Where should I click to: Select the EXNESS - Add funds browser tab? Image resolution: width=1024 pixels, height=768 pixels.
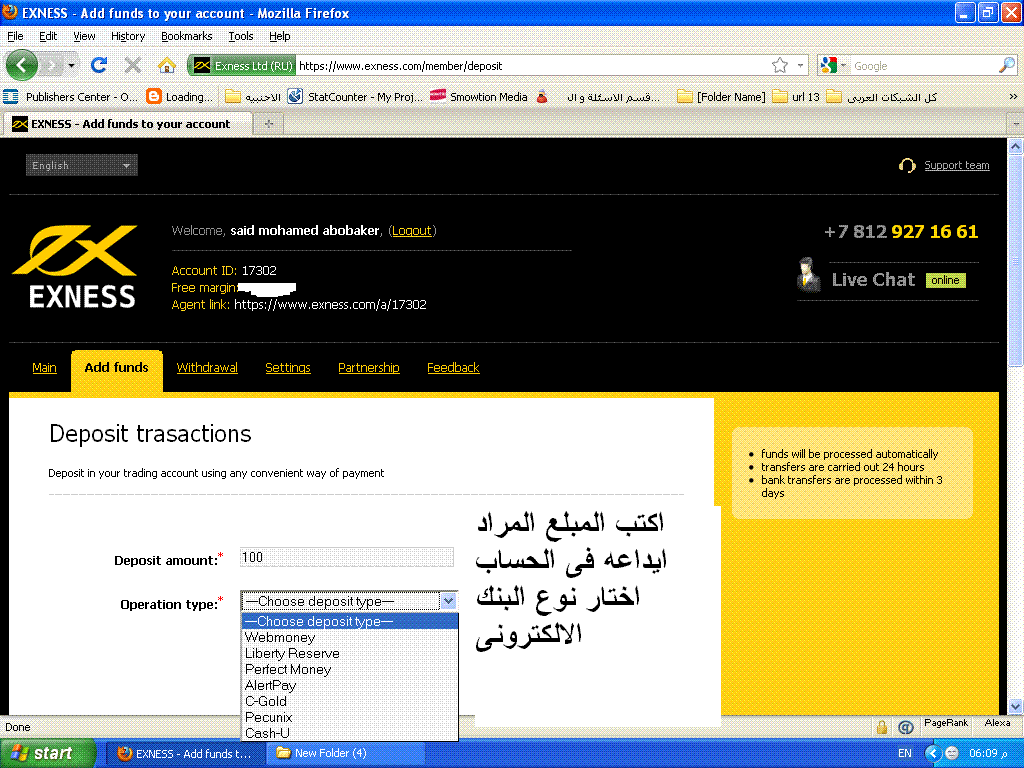pyautogui.click(x=128, y=123)
